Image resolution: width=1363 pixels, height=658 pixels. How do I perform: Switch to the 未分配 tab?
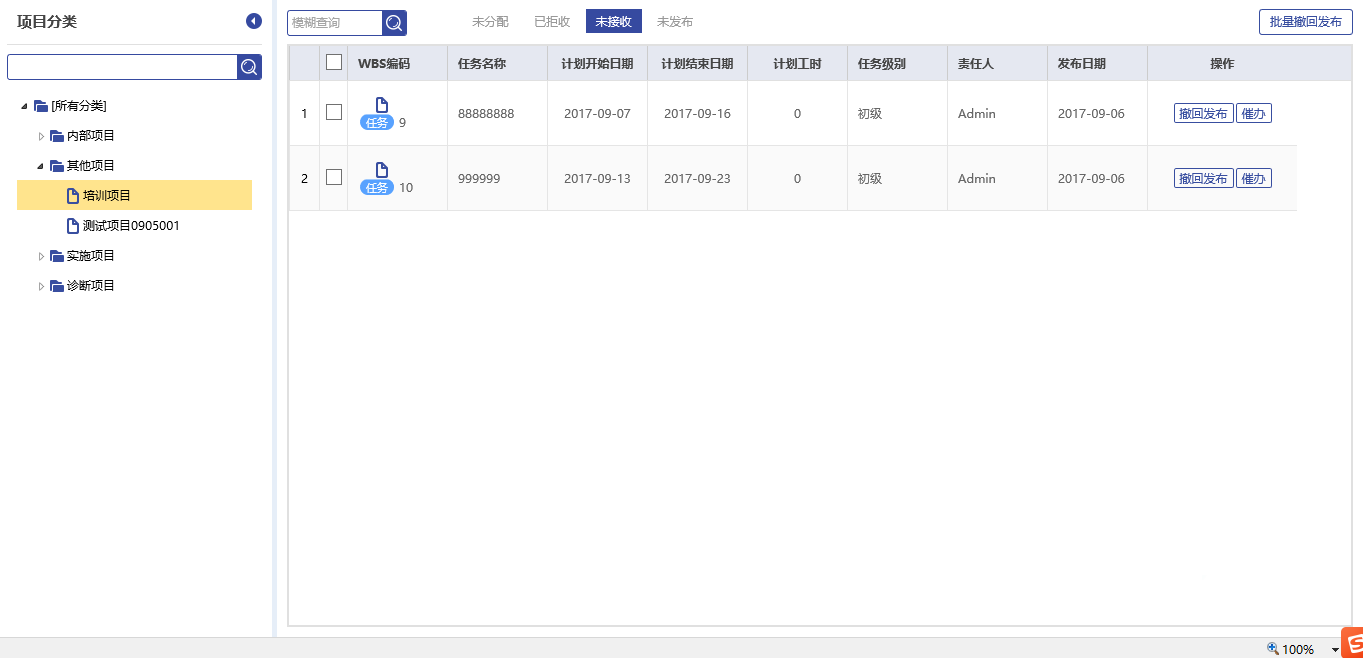(490, 22)
